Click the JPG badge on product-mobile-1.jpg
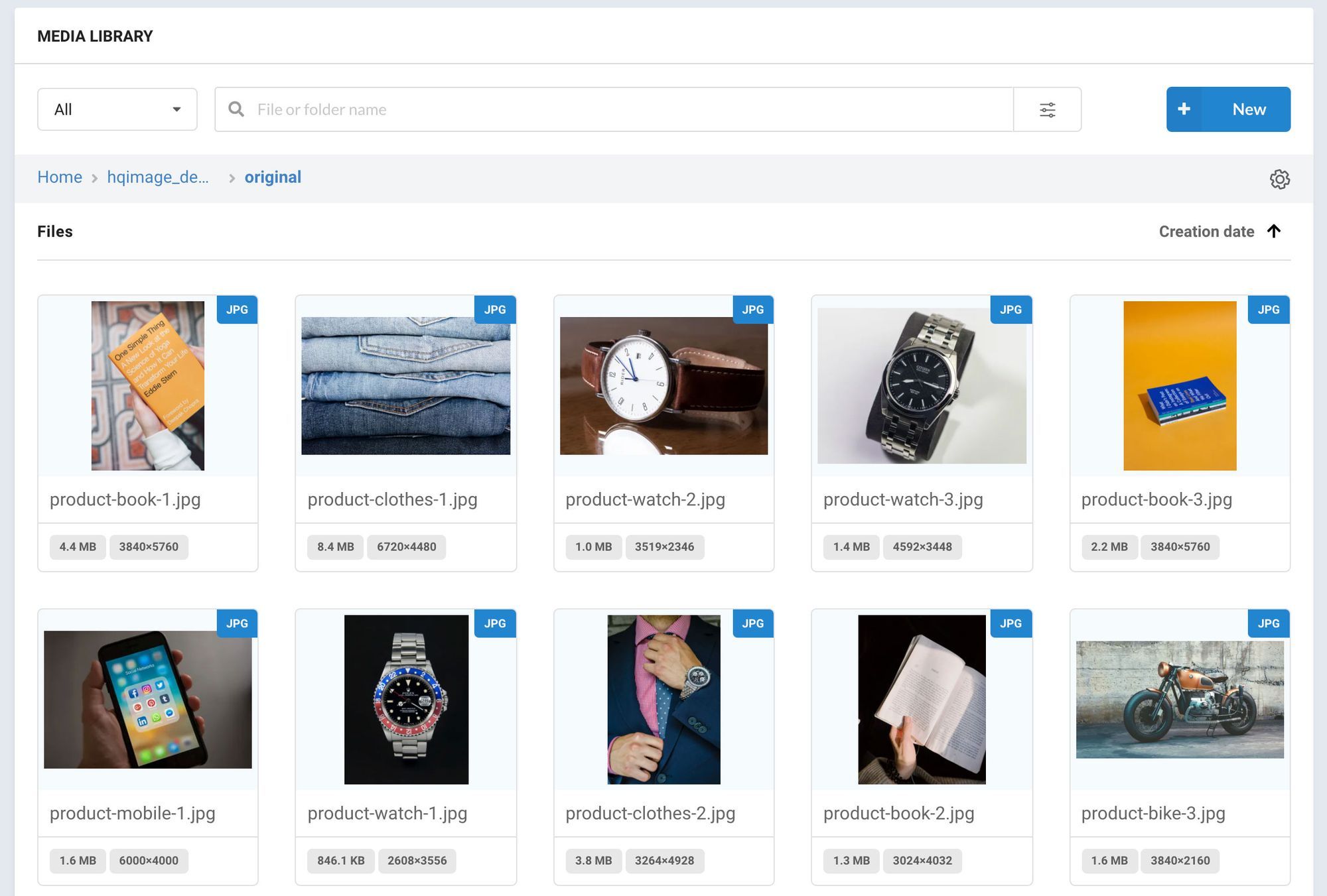The height and width of the screenshot is (896, 1327). click(x=237, y=623)
